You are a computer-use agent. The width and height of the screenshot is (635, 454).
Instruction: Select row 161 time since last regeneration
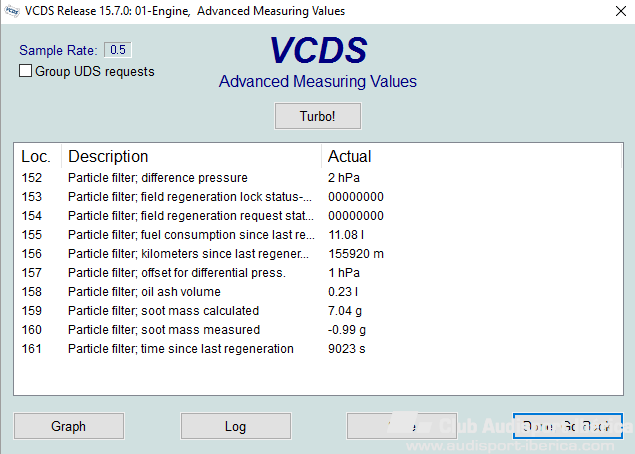pos(318,349)
